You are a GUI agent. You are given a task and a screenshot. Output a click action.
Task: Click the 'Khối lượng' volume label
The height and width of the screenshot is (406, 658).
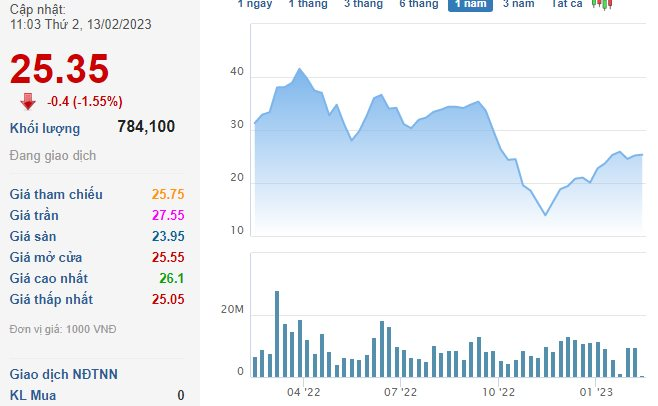45,127
